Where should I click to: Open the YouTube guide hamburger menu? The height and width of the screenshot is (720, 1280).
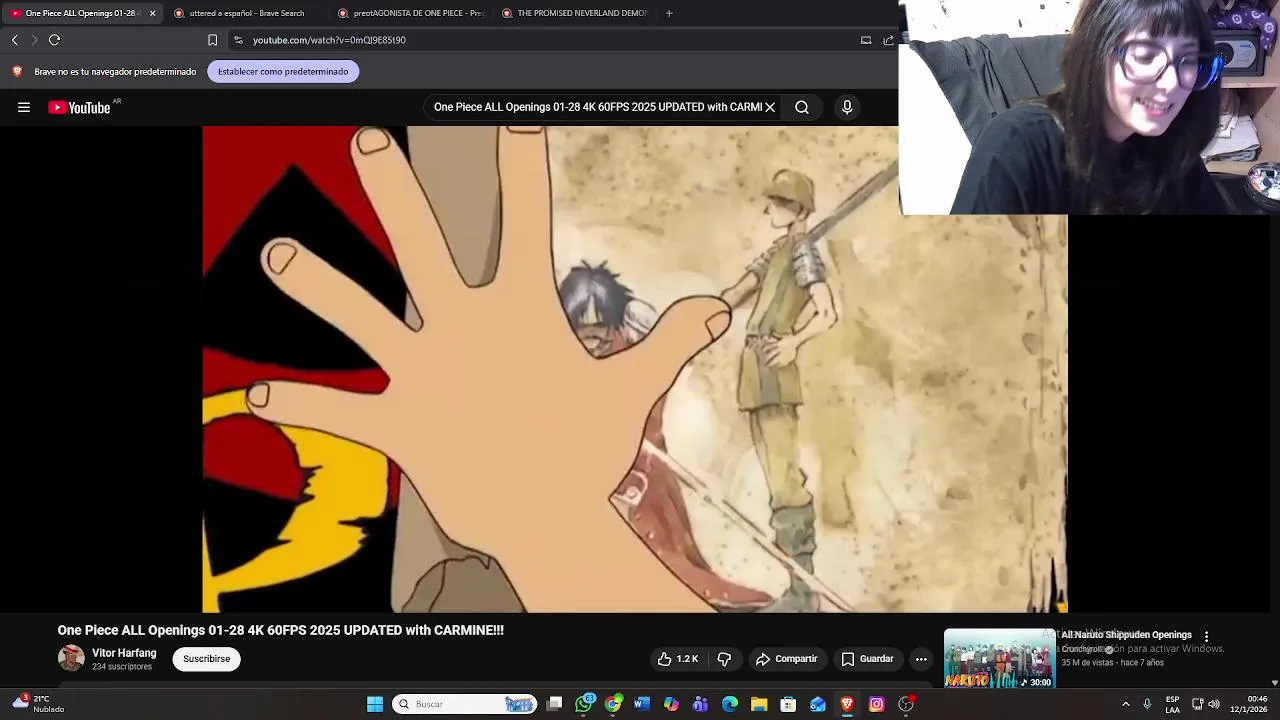[24, 107]
